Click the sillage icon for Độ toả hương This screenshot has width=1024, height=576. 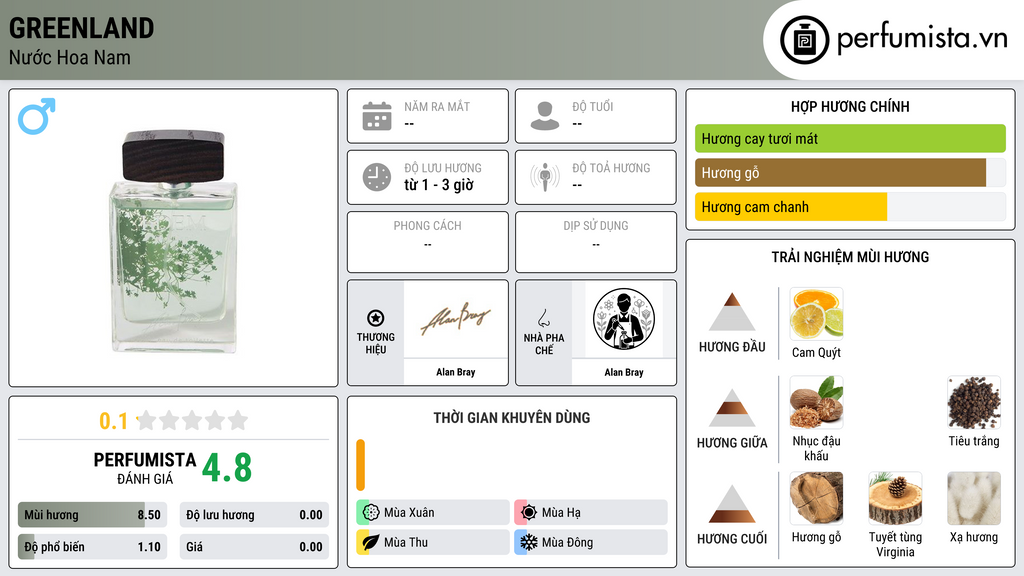tap(545, 177)
